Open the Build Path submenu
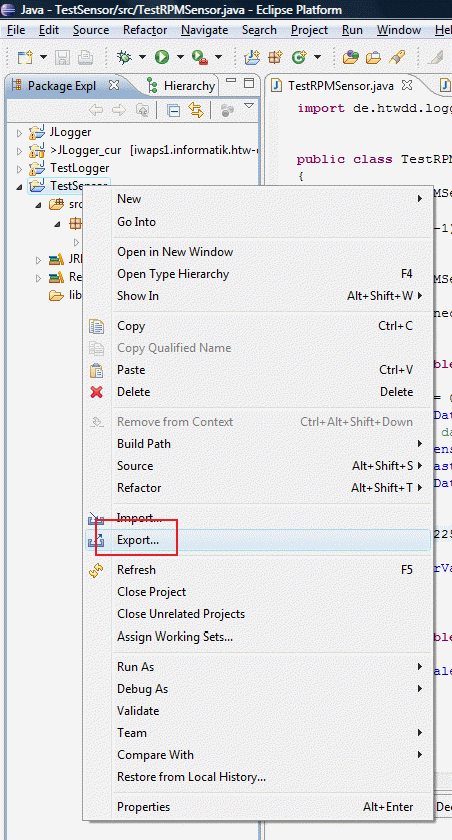The height and width of the screenshot is (840, 452). point(259,444)
